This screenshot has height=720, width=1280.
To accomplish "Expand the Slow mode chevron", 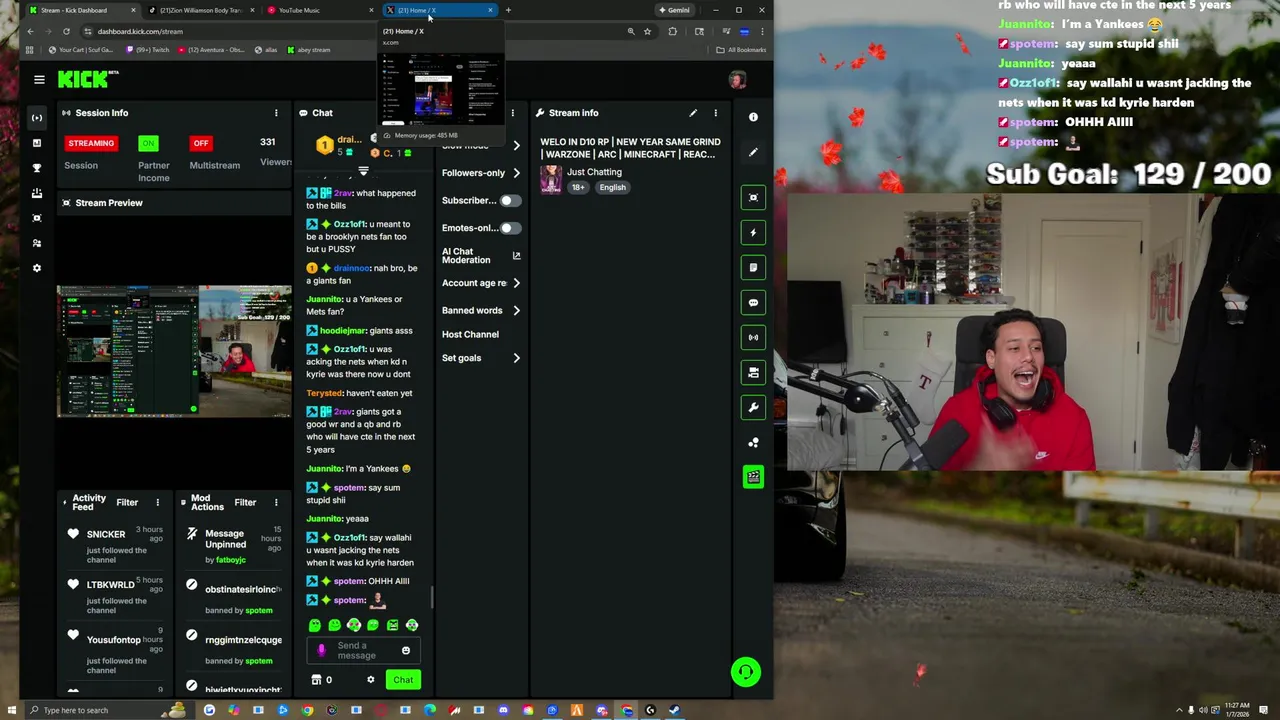I will 516,146.
